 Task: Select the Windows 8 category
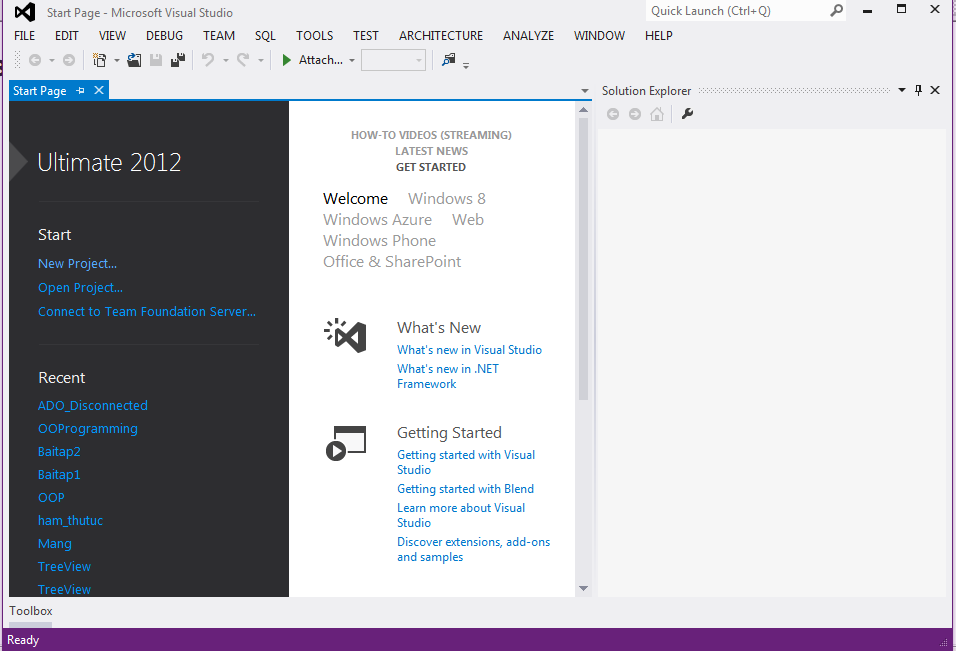[x=447, y=199]
